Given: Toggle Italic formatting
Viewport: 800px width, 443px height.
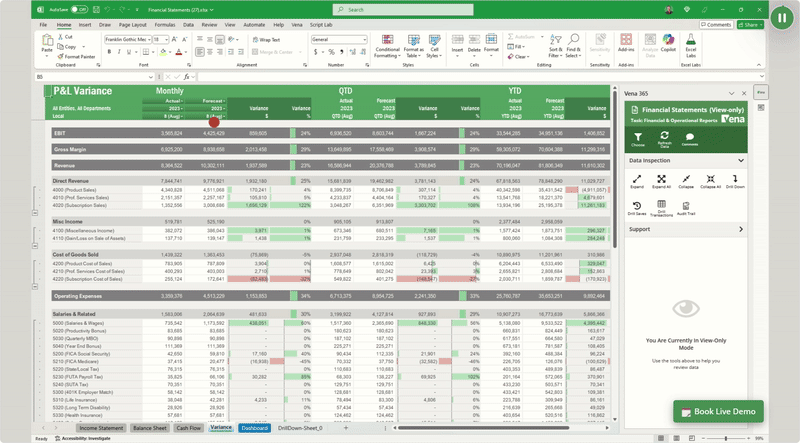Looking at the screenshot, I should pos(119,52).
